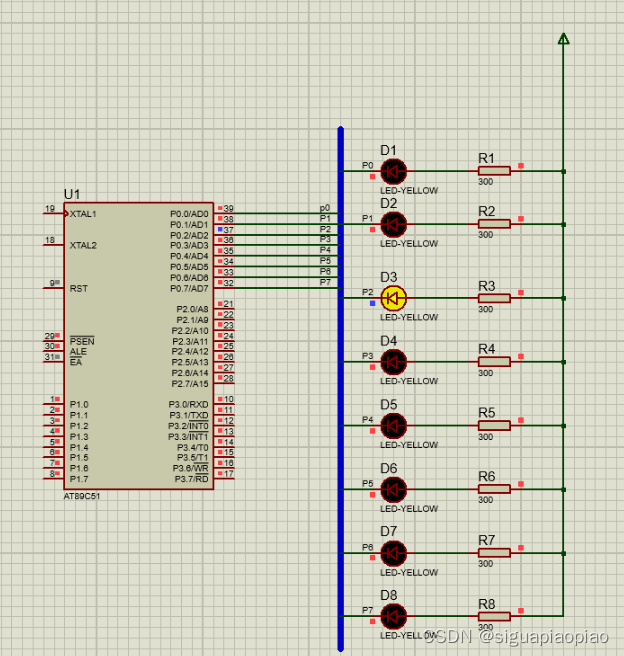This screenshot has height=656, width=624.
Task: Click the ALE pin label
Action: [78, 351]
